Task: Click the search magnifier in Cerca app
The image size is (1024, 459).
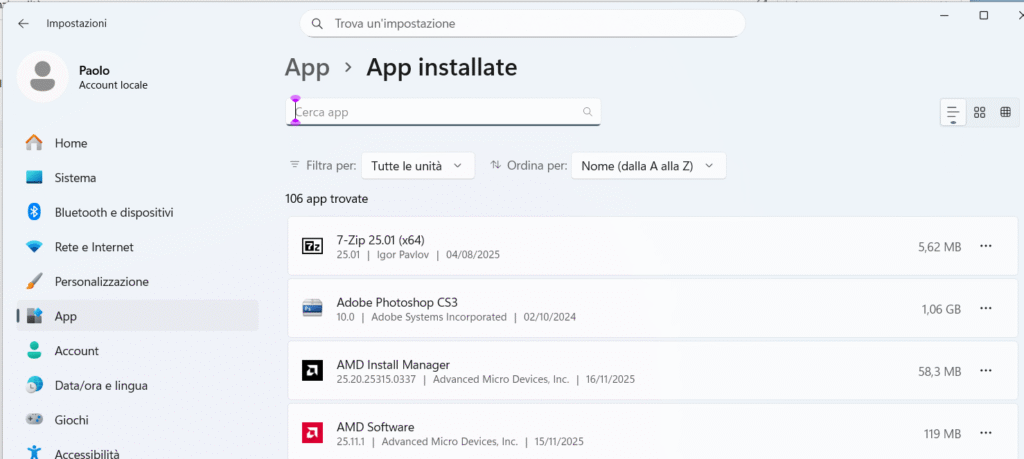Action: pos(587,113)
